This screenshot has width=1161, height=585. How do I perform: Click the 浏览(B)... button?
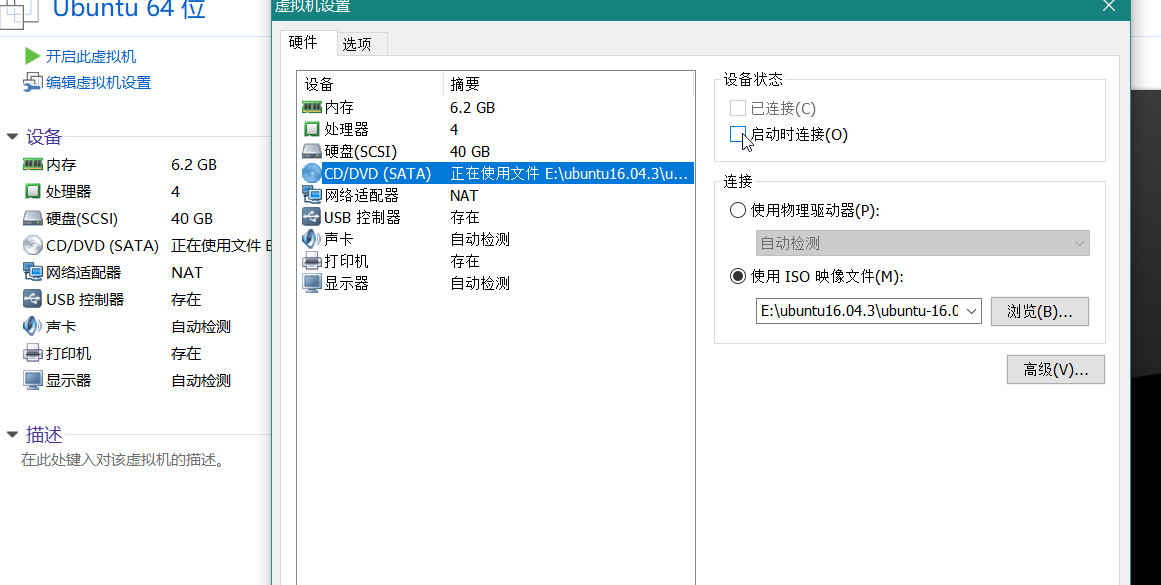tap(1039, 311)
